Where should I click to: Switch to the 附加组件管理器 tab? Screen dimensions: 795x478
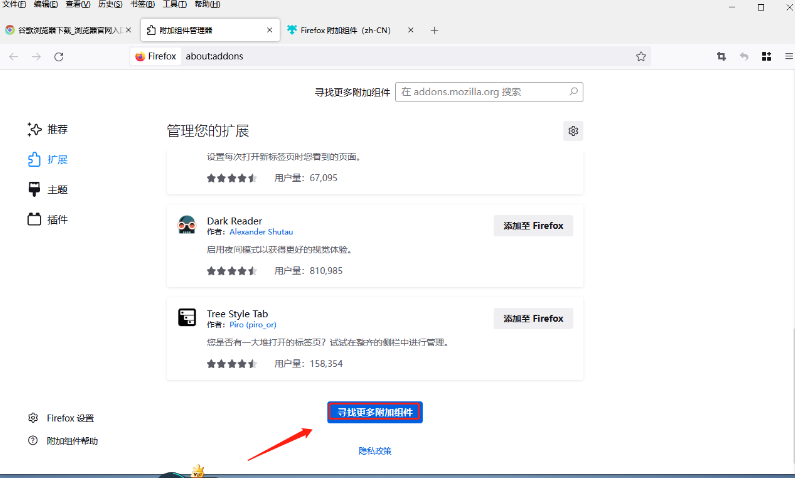[x=210, y=30]
